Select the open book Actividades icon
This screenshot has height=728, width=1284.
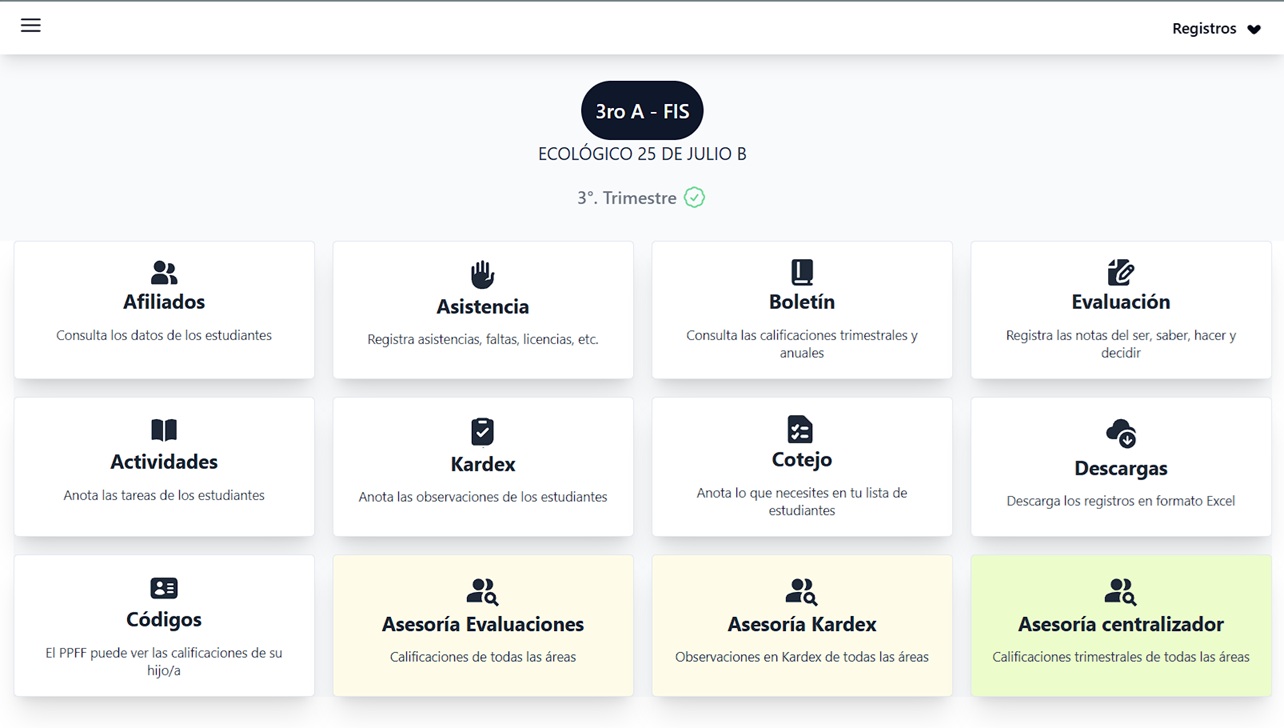click(x=163, y=430)
